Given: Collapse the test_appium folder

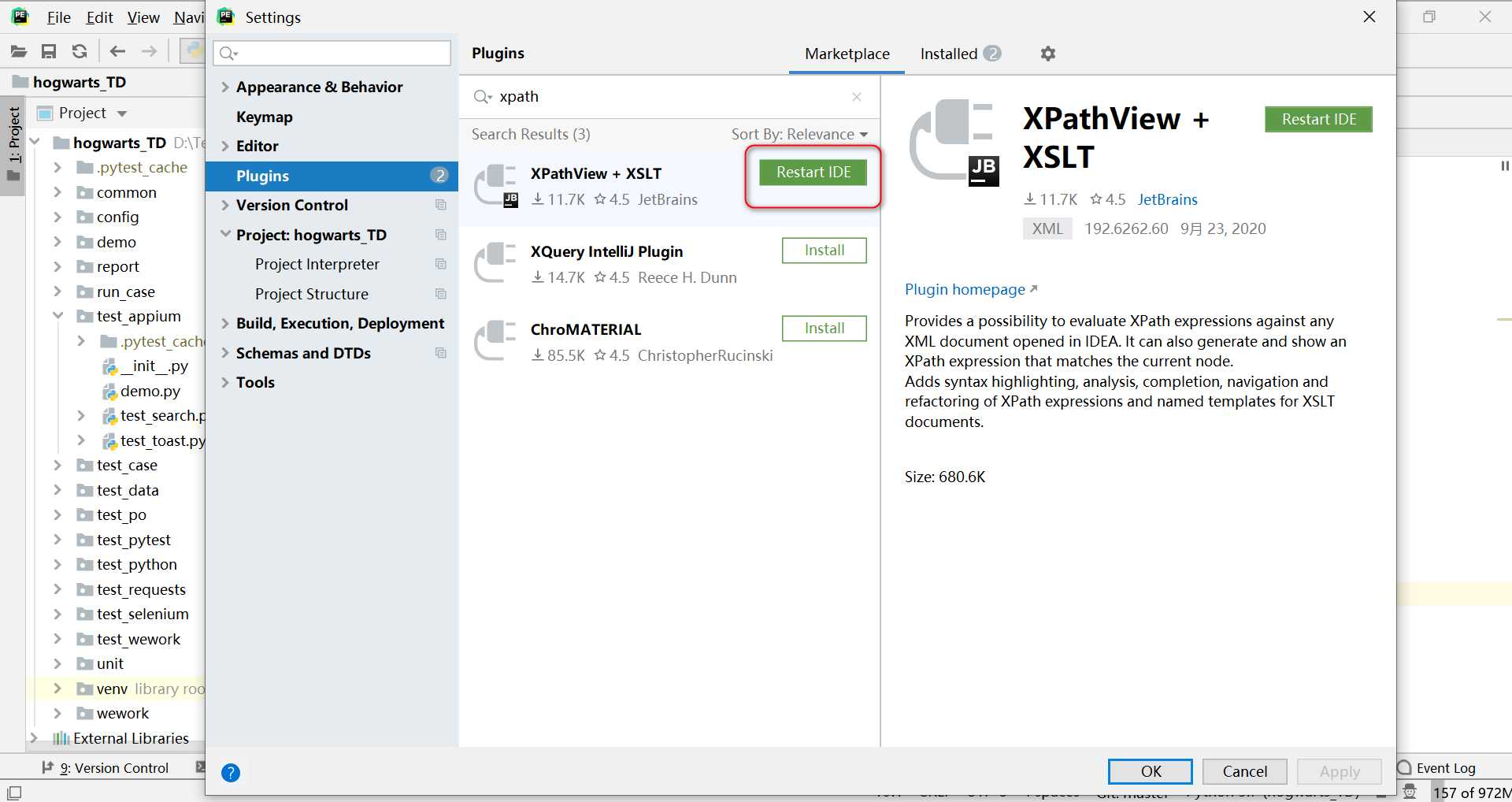Looking at the screenshot, I should 57,316.
